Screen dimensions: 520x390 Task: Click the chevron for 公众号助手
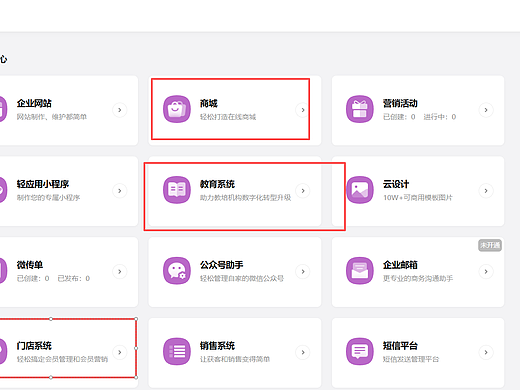tap(303, 272)
